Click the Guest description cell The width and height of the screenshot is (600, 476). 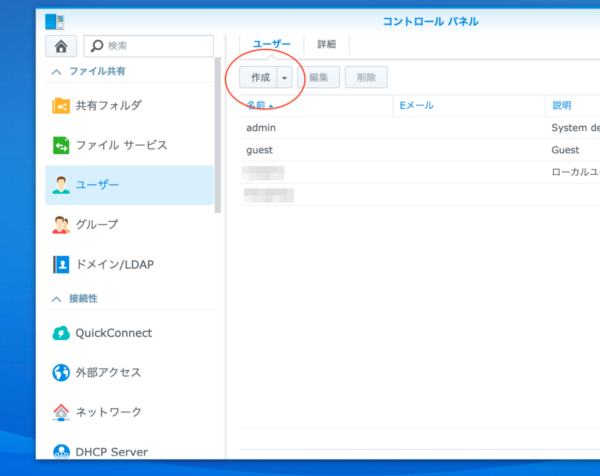[565, 150]
